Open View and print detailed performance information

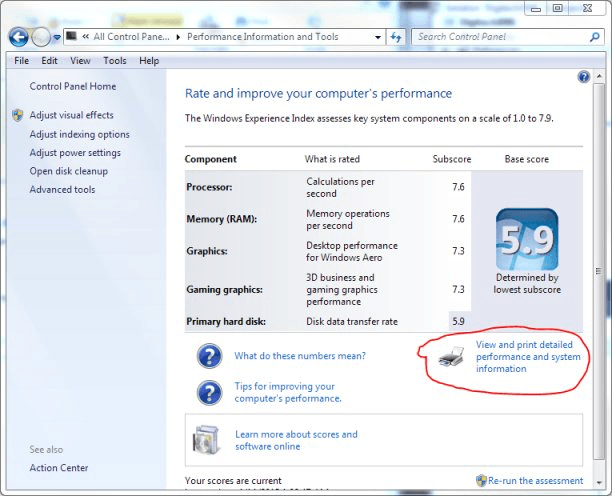[x=528, y=357]
